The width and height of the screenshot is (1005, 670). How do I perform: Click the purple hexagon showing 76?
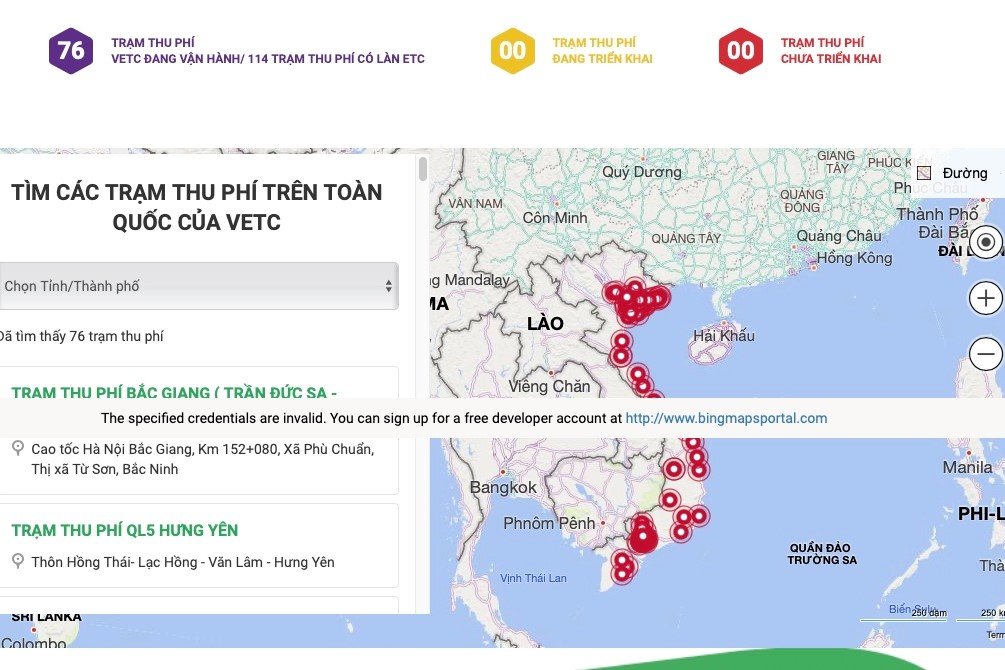pyautogui.click(x=71, y=51)
